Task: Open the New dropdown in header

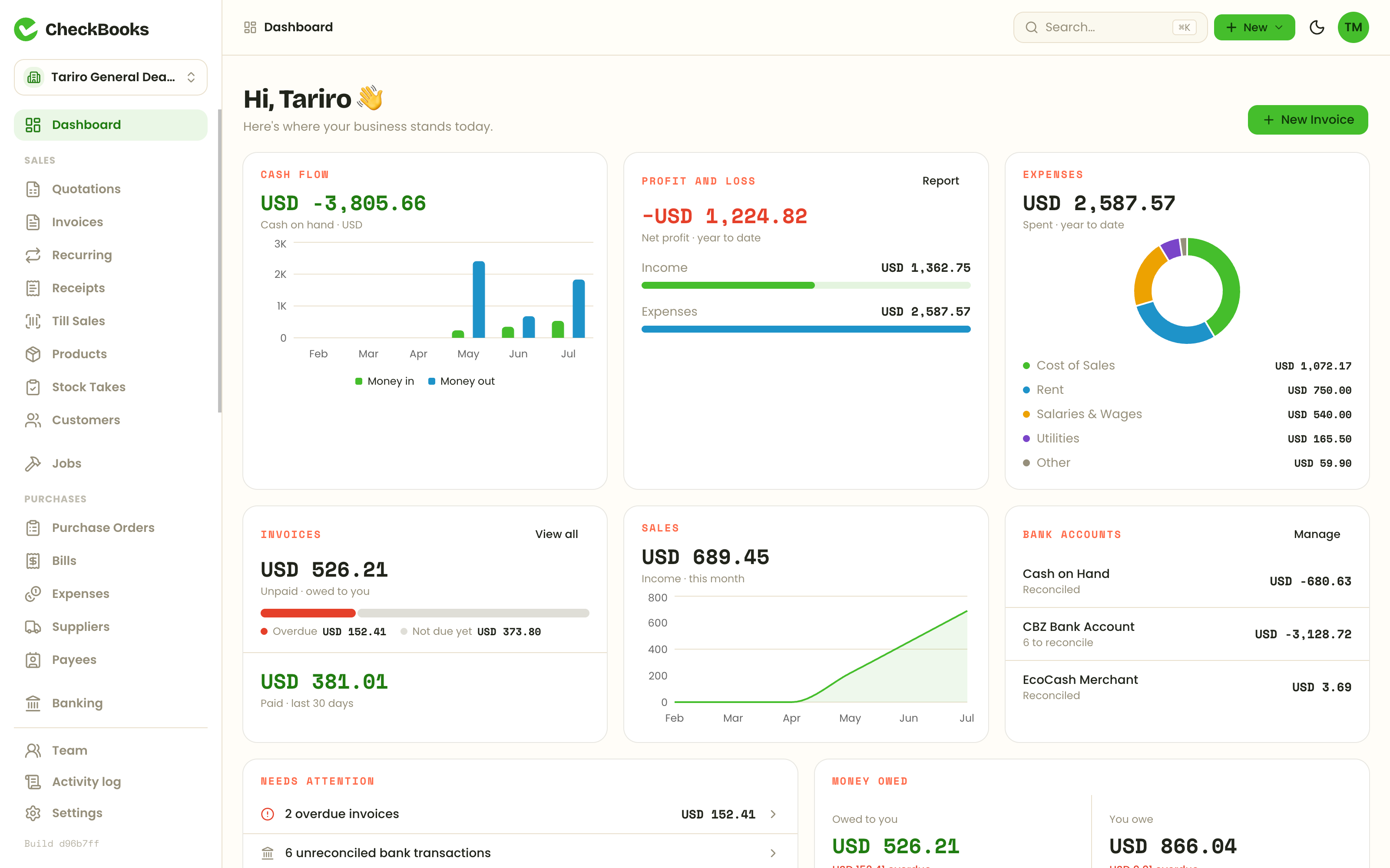Action: coord(1254,27)
